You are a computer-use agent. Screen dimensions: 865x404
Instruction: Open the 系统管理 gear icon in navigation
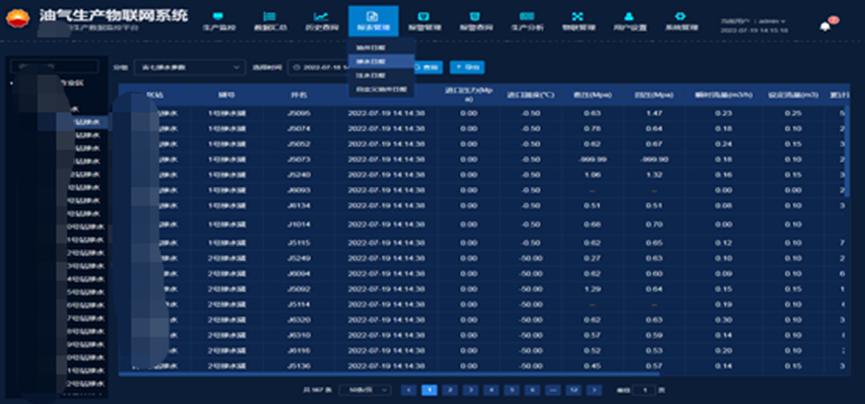pyautogui.click(x=681, y=17)
